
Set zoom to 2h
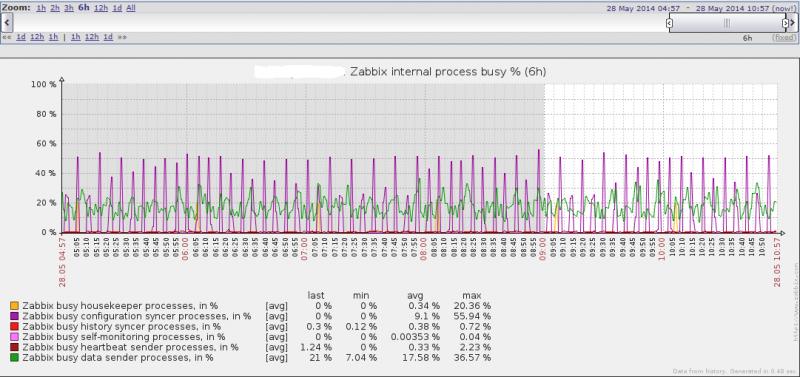55,8
